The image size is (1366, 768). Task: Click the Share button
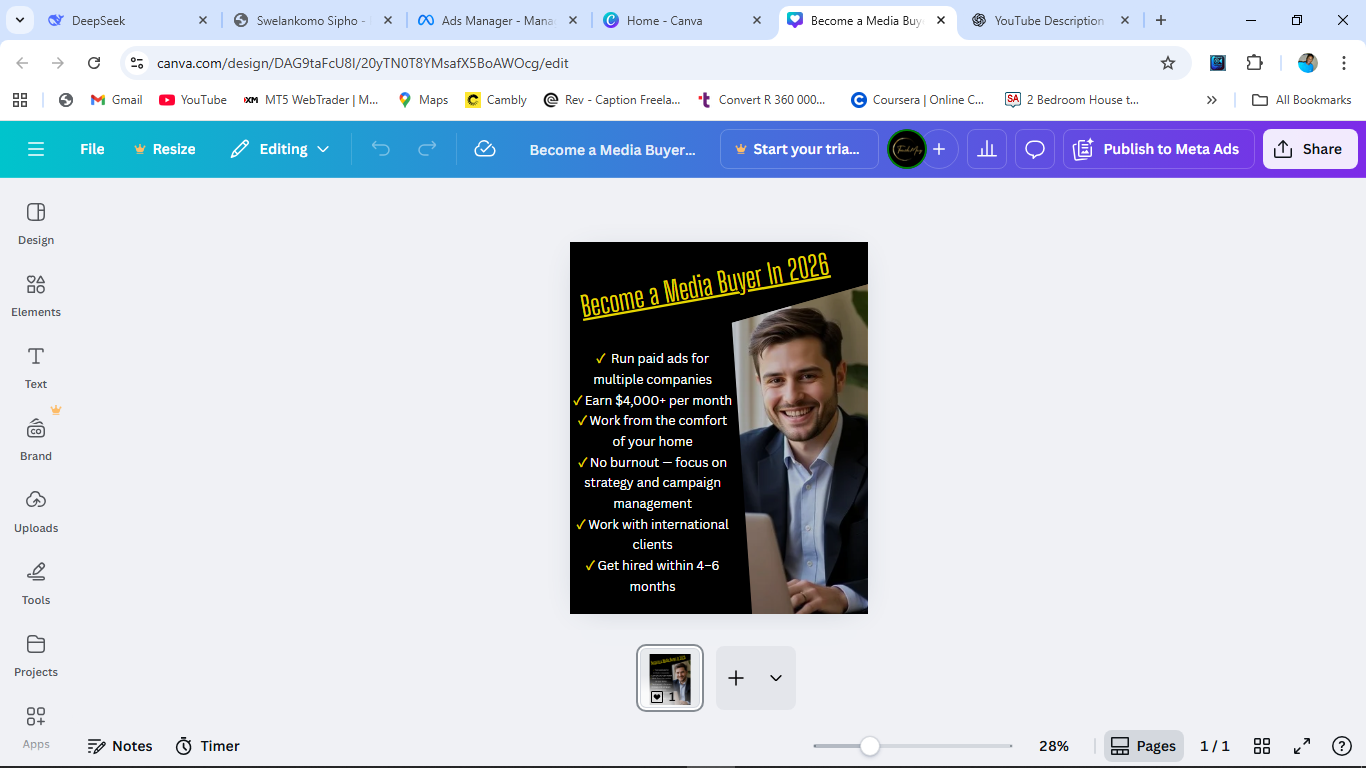tap(1310, 149)
